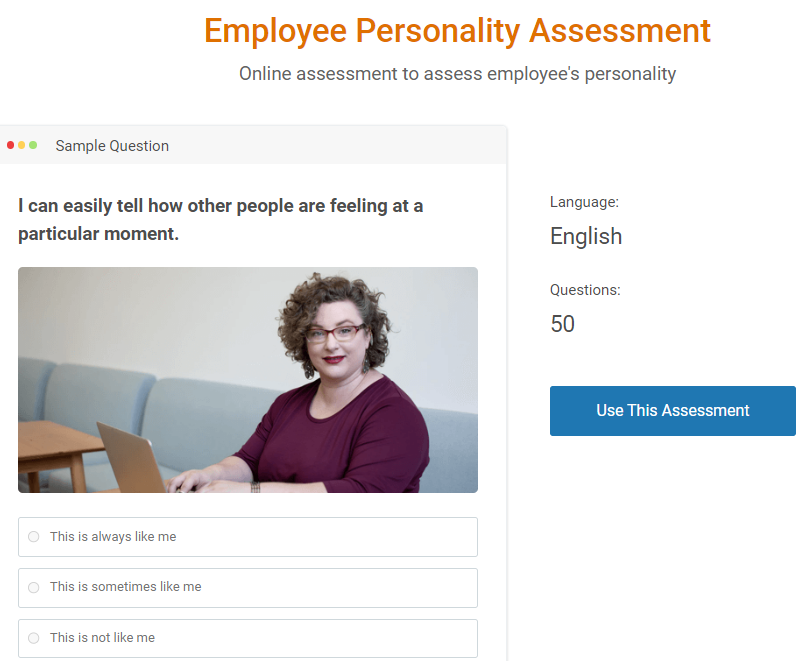Click the "Online assessment" subtitle text

[x=457, y=74]
